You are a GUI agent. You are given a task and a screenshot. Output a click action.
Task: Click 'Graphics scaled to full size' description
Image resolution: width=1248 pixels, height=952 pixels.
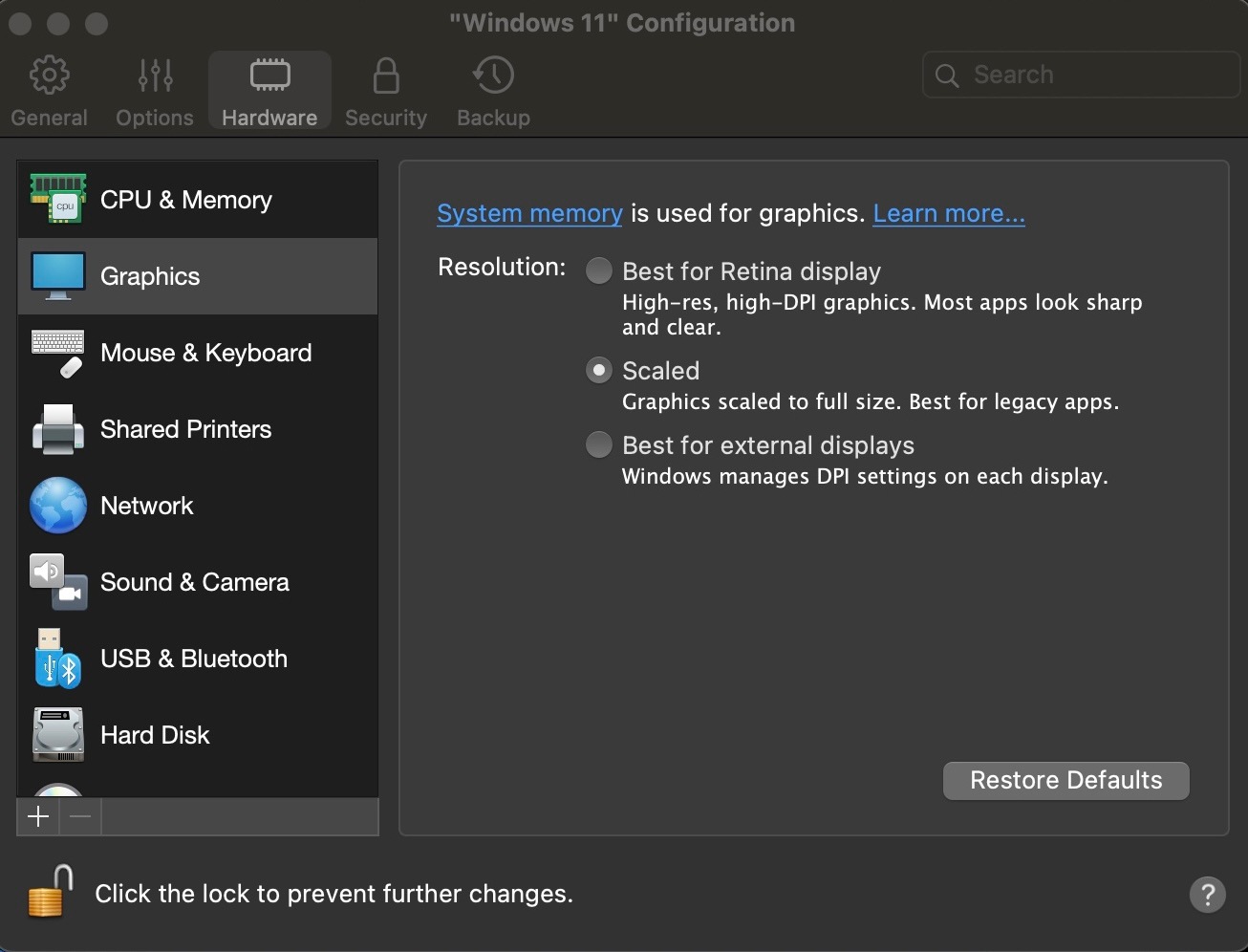[871, 401]
